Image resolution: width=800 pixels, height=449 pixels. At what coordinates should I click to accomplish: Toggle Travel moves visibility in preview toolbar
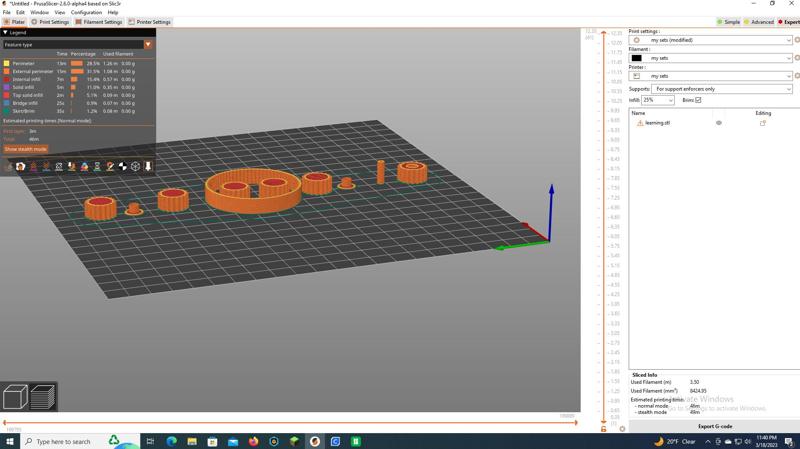8,166
